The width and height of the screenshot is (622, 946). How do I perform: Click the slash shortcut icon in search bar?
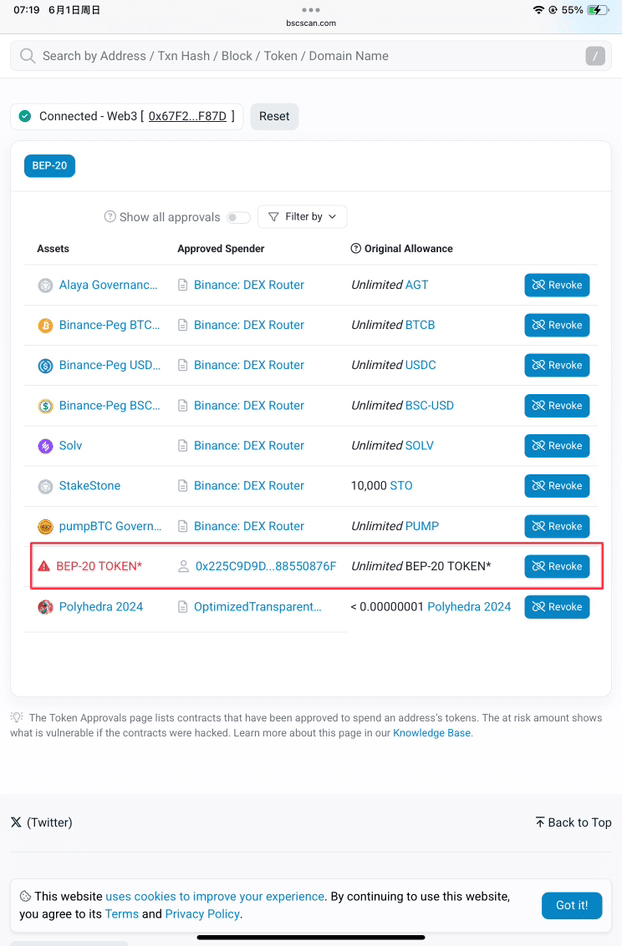point(595,56)
